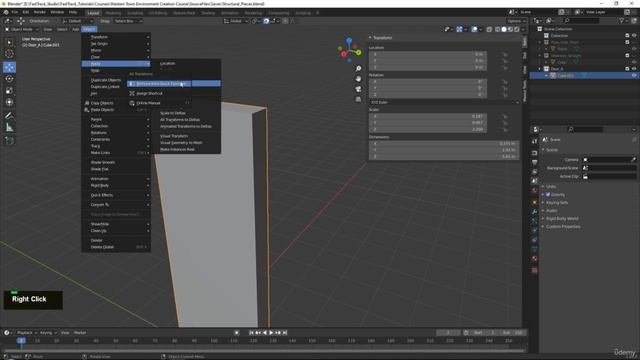This screenshot has width=640, height=360.
Task: Click current frame marker on timeline
Action: pyautogui.click(x=21, y=340)
